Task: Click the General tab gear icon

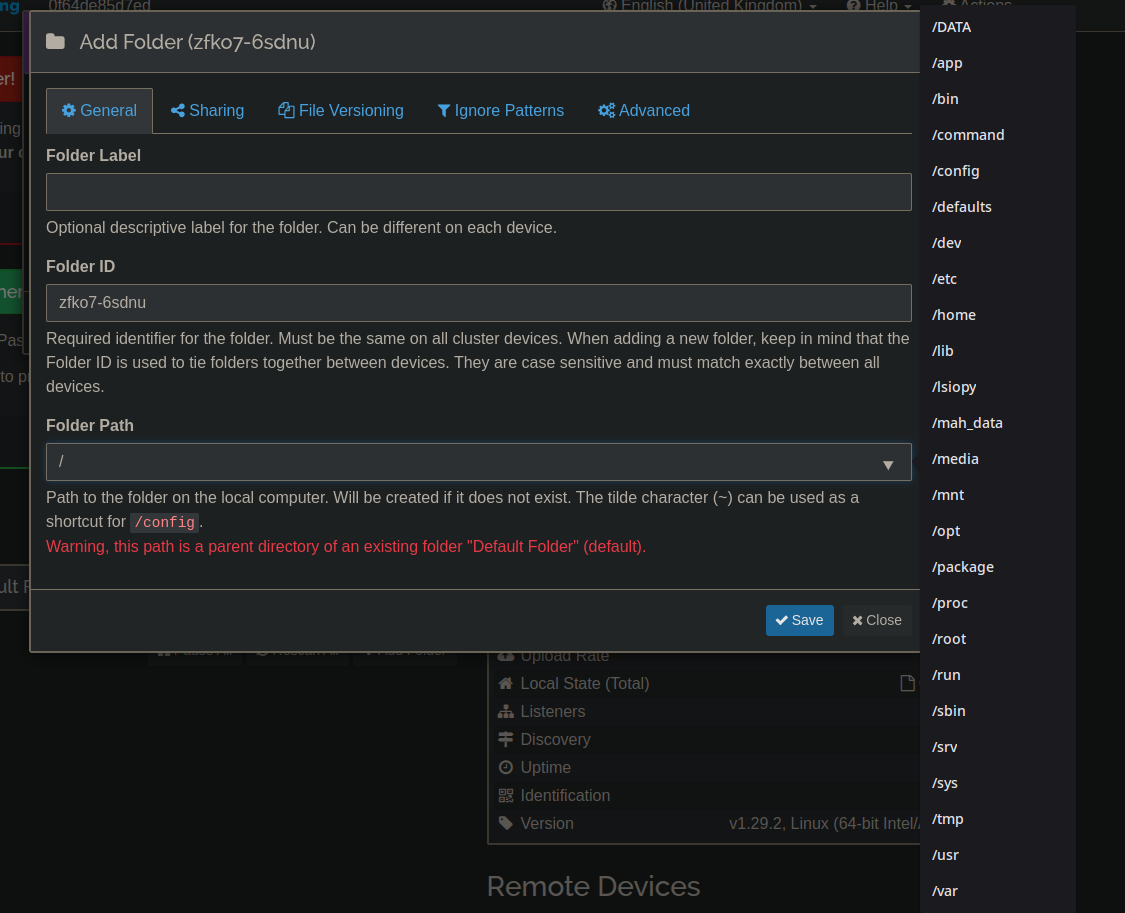Action: tap(69, 110)
